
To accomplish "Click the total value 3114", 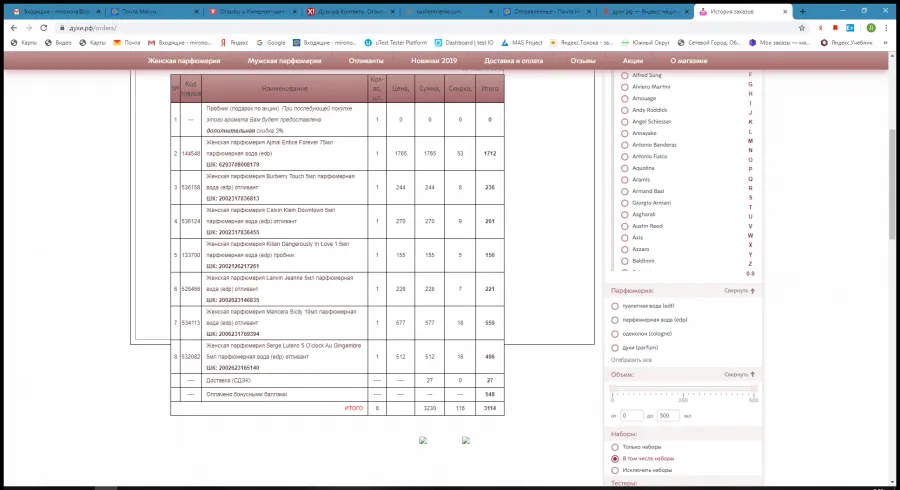I will tap(490, 409).
